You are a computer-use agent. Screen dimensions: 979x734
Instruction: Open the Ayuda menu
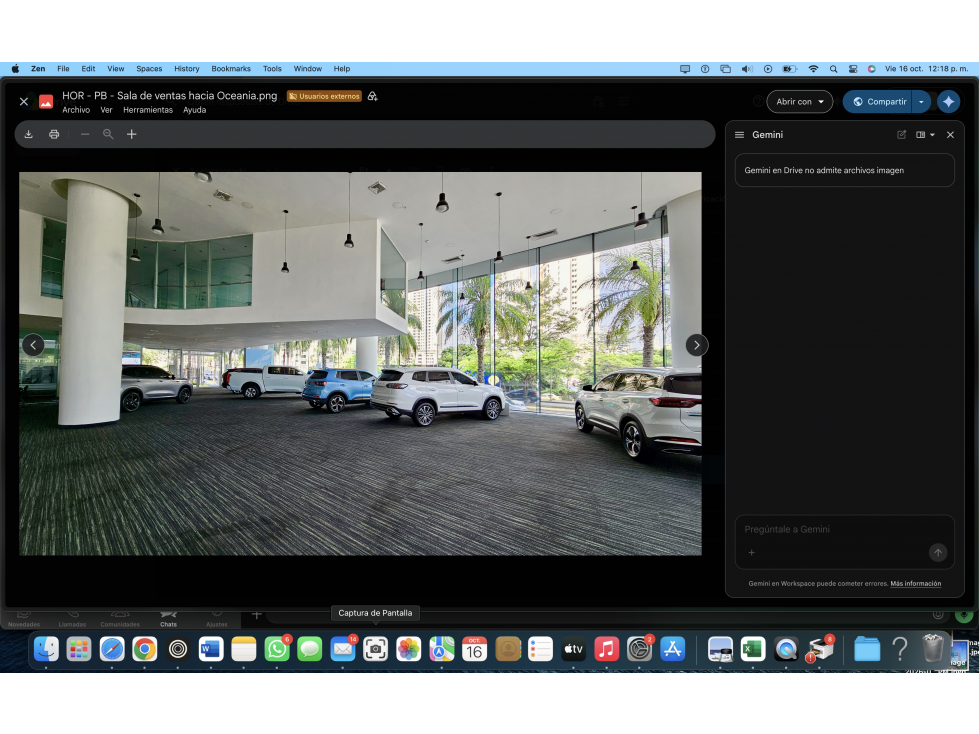tap(194, 110)
